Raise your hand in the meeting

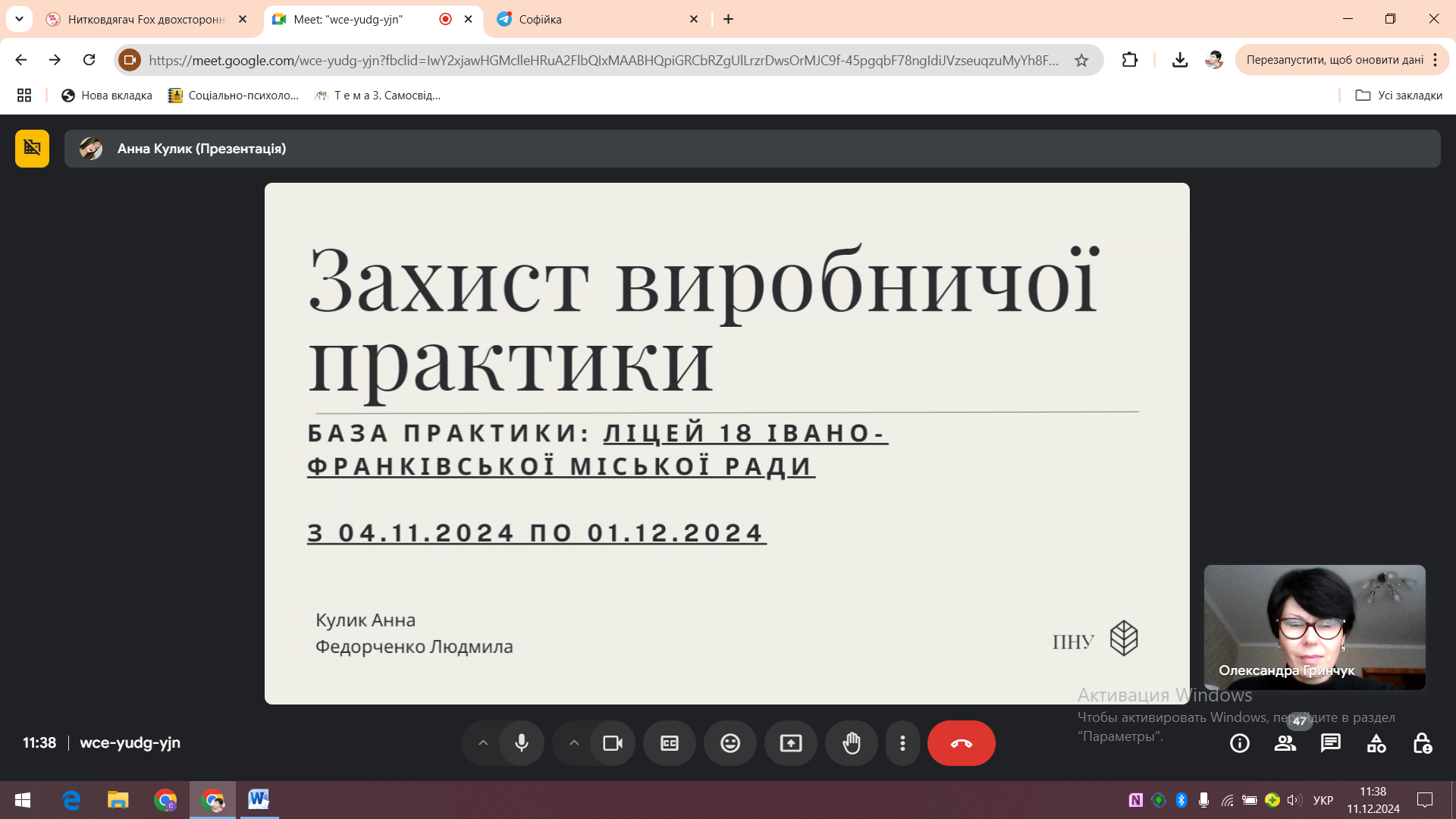tap(852, 743)
